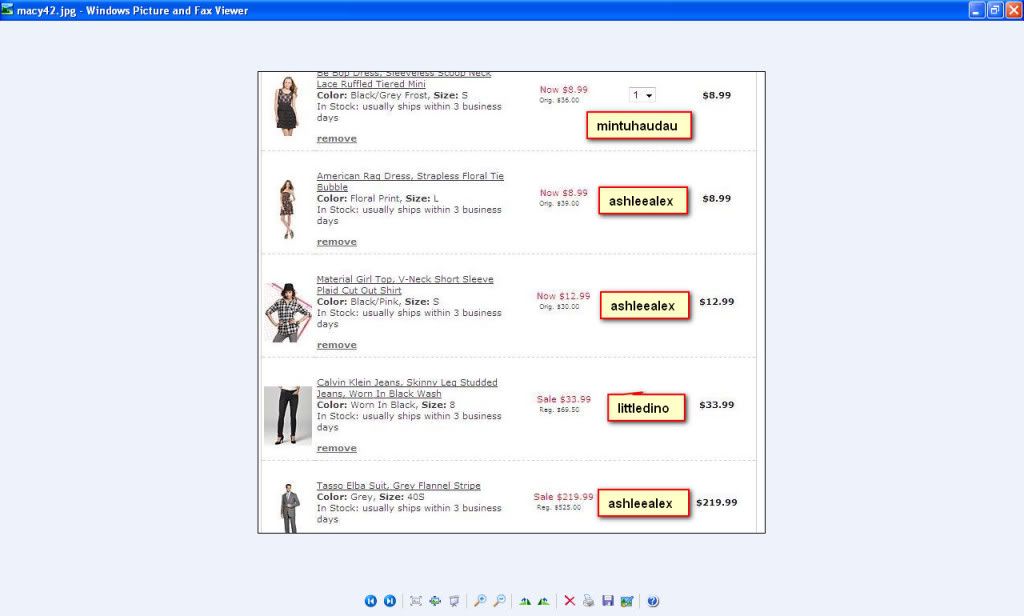Viewport: 1024px width, 616px height.
Task: Open the Tasso Elba Suit product link
Action: [x=398, y=486]
